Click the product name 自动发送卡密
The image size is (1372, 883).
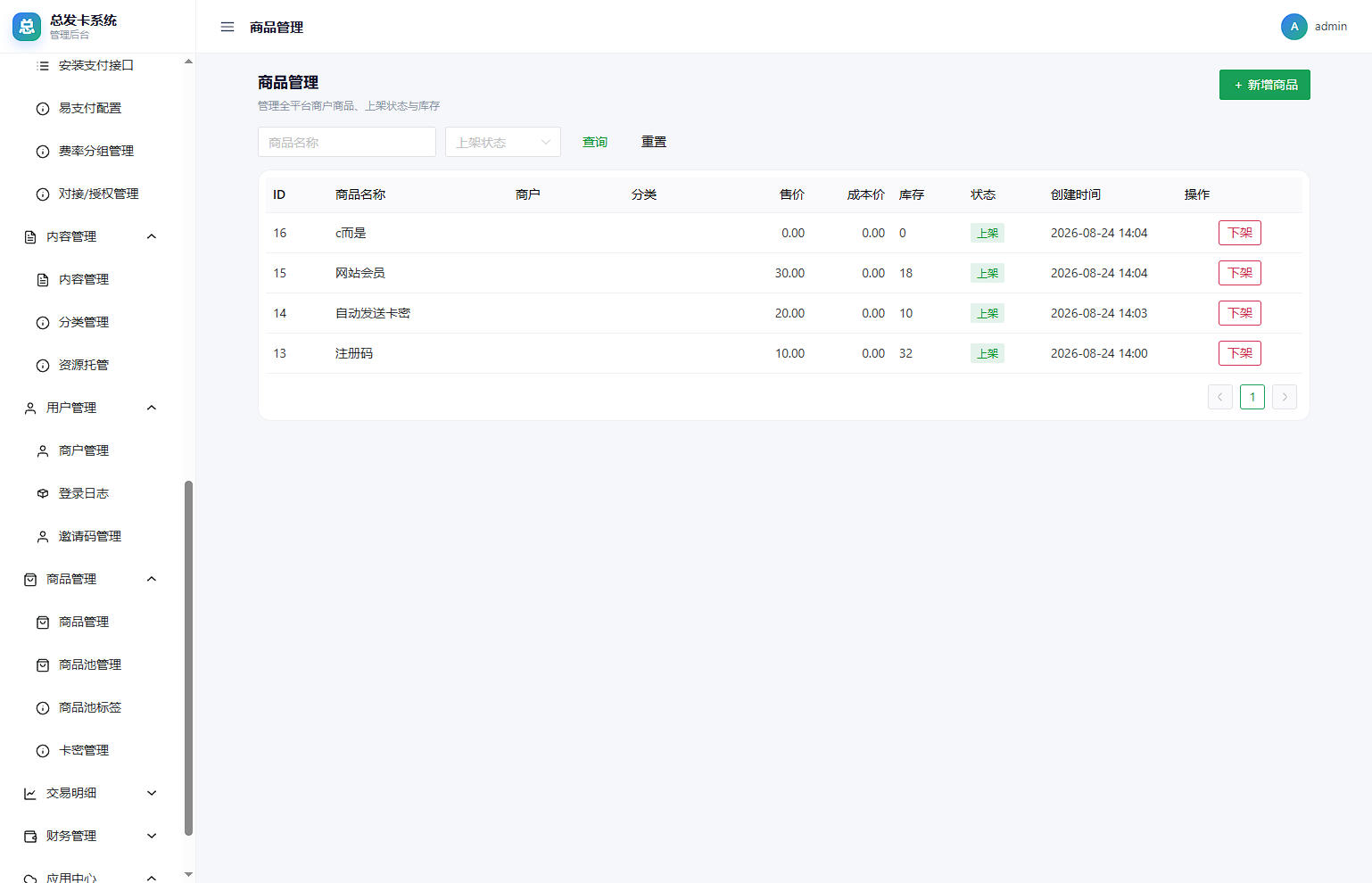coord(373,313)
